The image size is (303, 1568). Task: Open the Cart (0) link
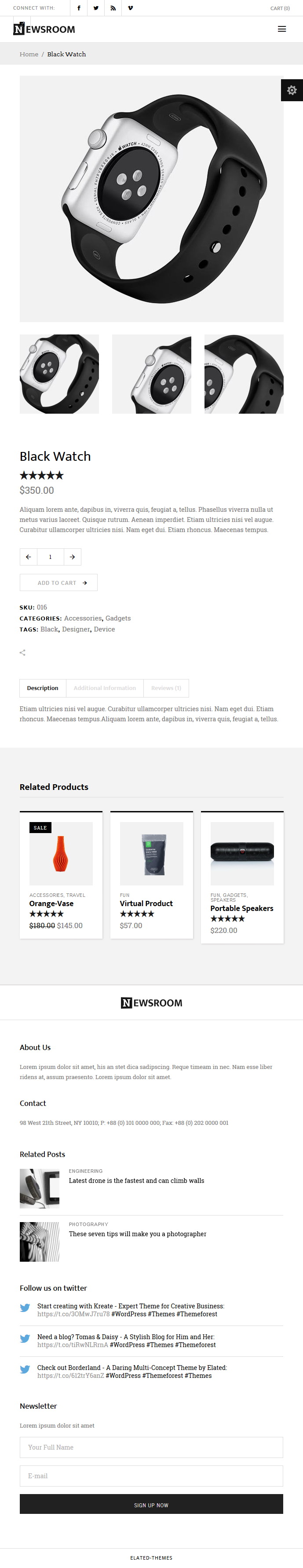[280, 8]
